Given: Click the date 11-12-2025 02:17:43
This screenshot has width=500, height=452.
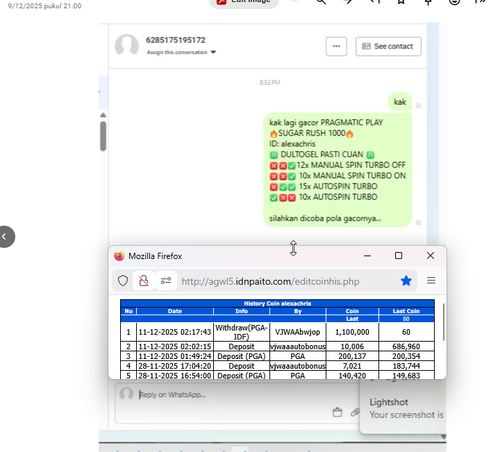Looking at the screenshot, I should coord(175,332).
